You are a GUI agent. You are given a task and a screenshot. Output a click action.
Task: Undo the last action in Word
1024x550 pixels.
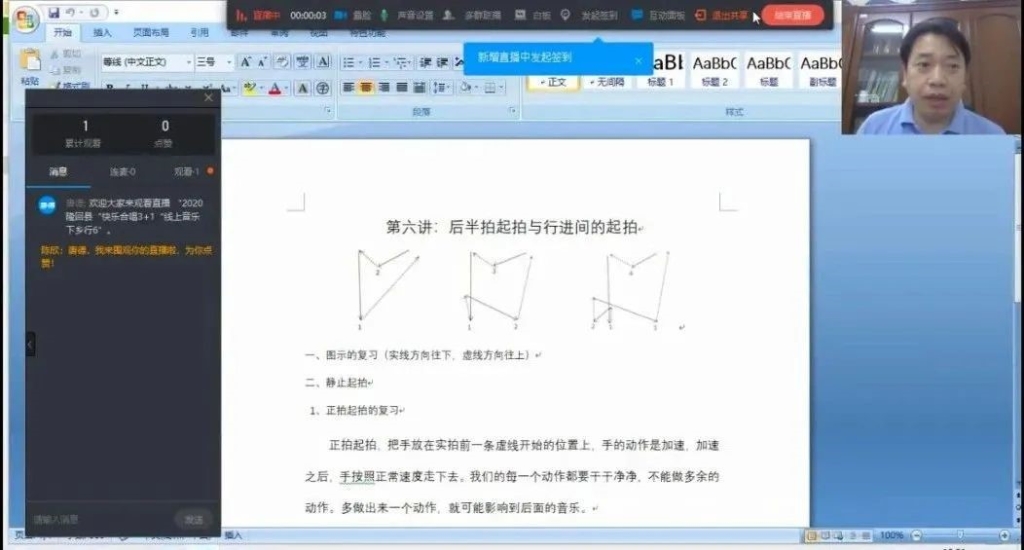pos(70,12)
